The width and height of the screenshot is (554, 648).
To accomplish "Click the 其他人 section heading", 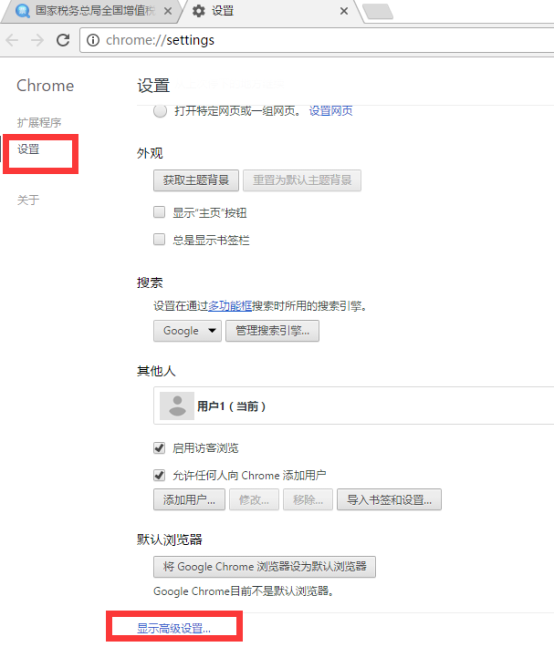I will point(156,371).
